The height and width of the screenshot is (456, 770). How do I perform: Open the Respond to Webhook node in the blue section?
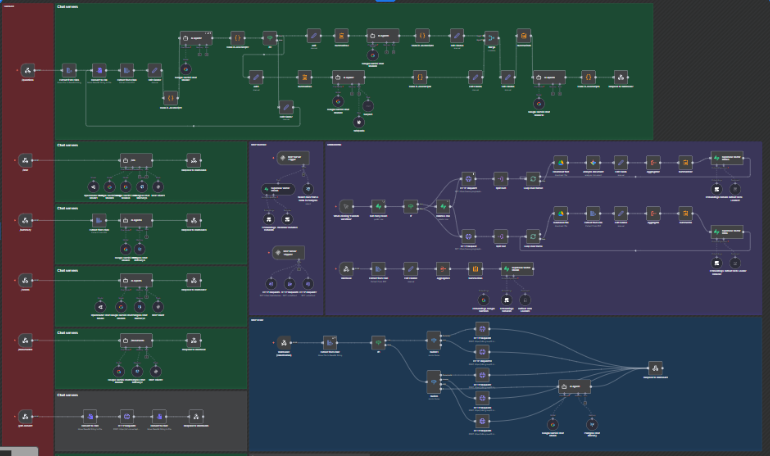655,368
